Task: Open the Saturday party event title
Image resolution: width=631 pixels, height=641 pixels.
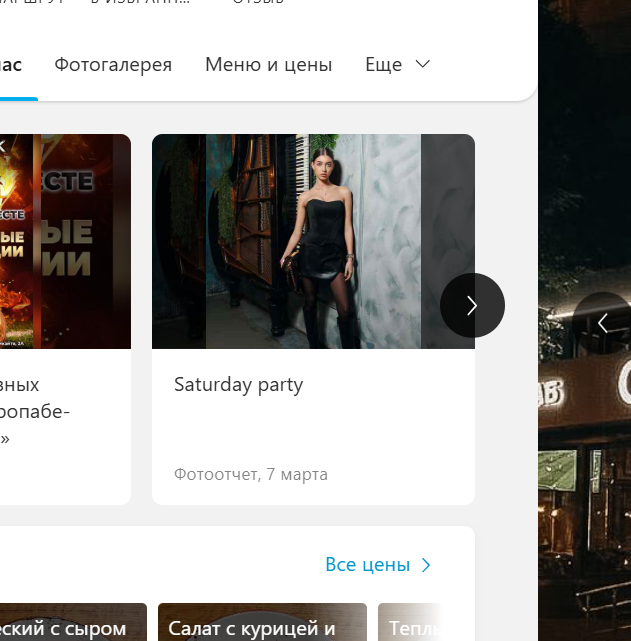Action: (x=239, y=385)
